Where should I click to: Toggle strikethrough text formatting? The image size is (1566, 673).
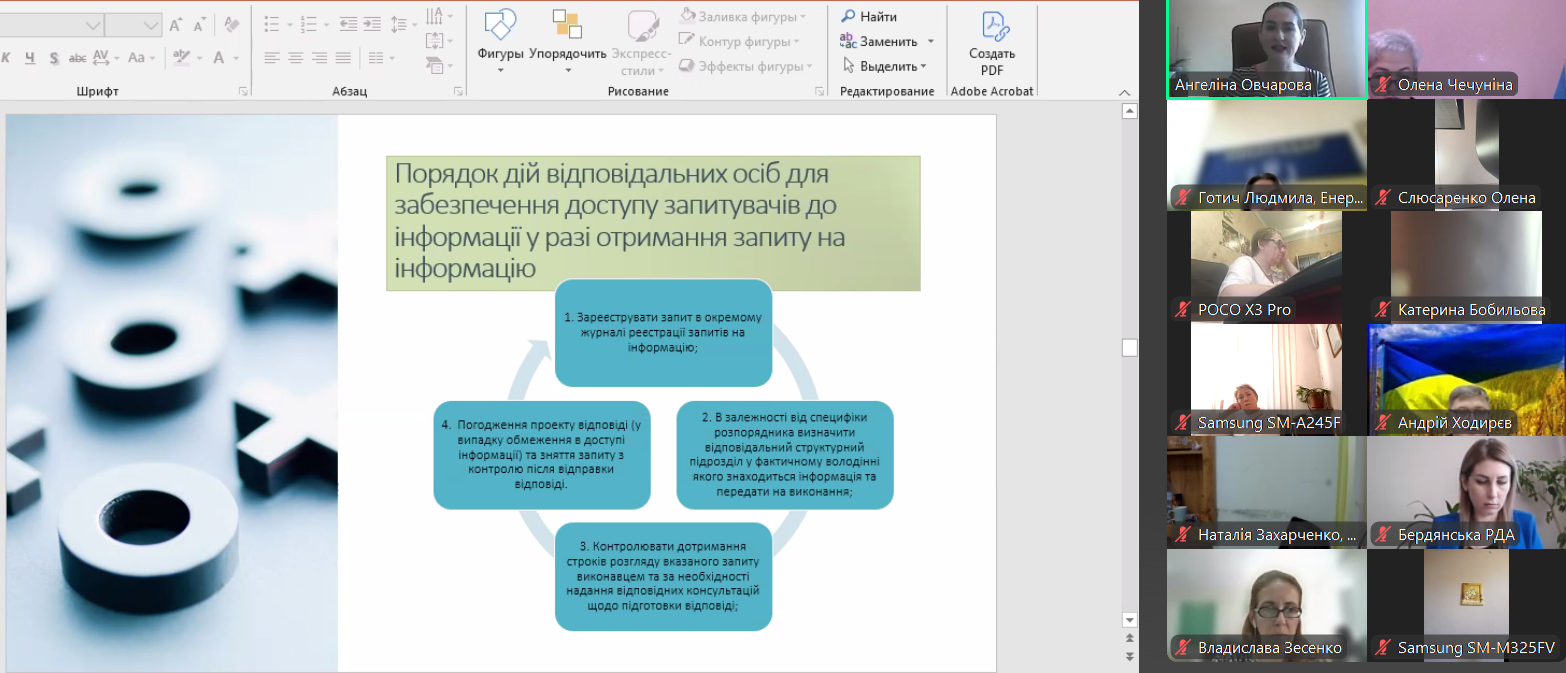pos(78,58)
